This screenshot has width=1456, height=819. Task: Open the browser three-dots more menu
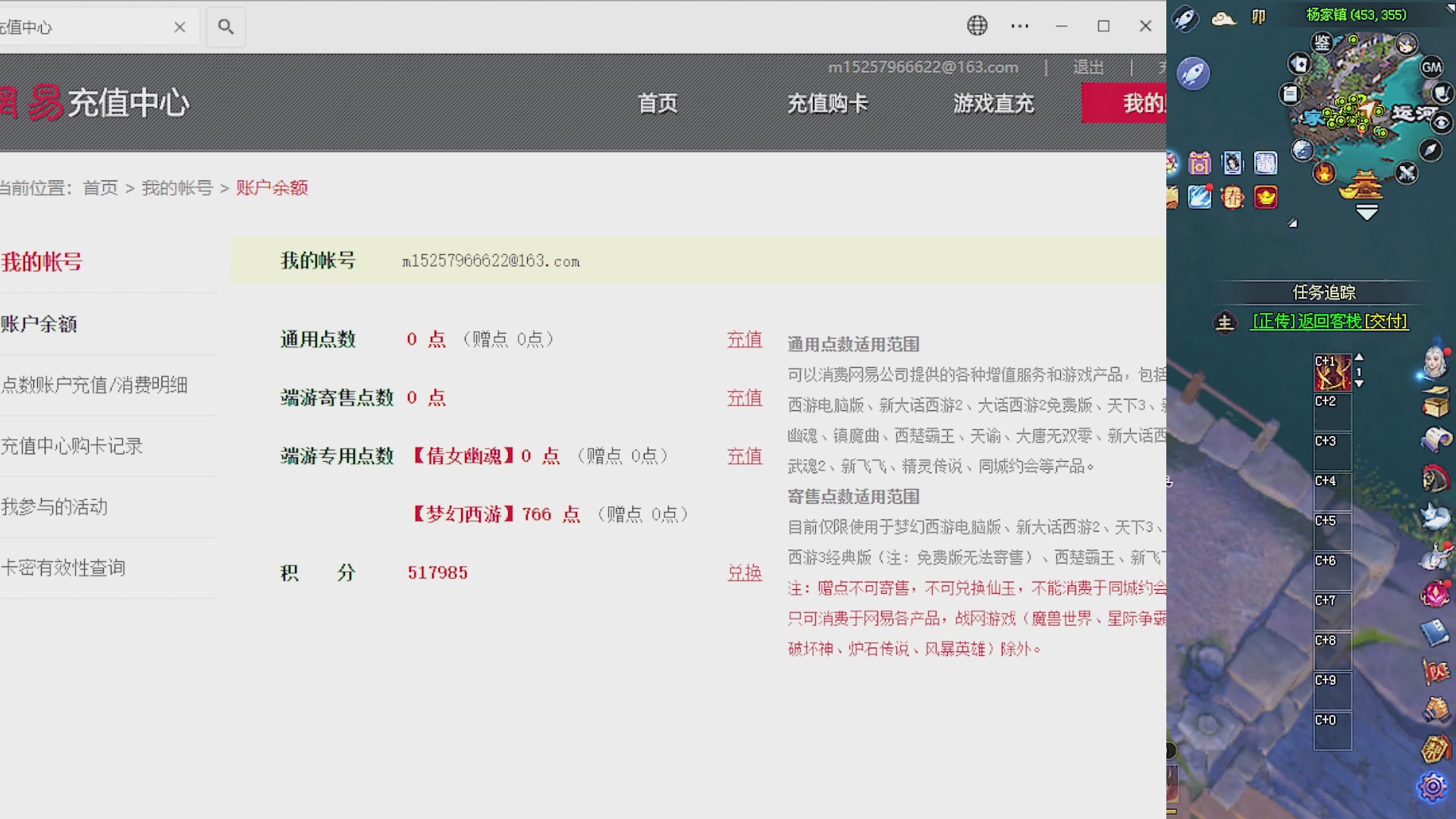(x=1020, y=26)
